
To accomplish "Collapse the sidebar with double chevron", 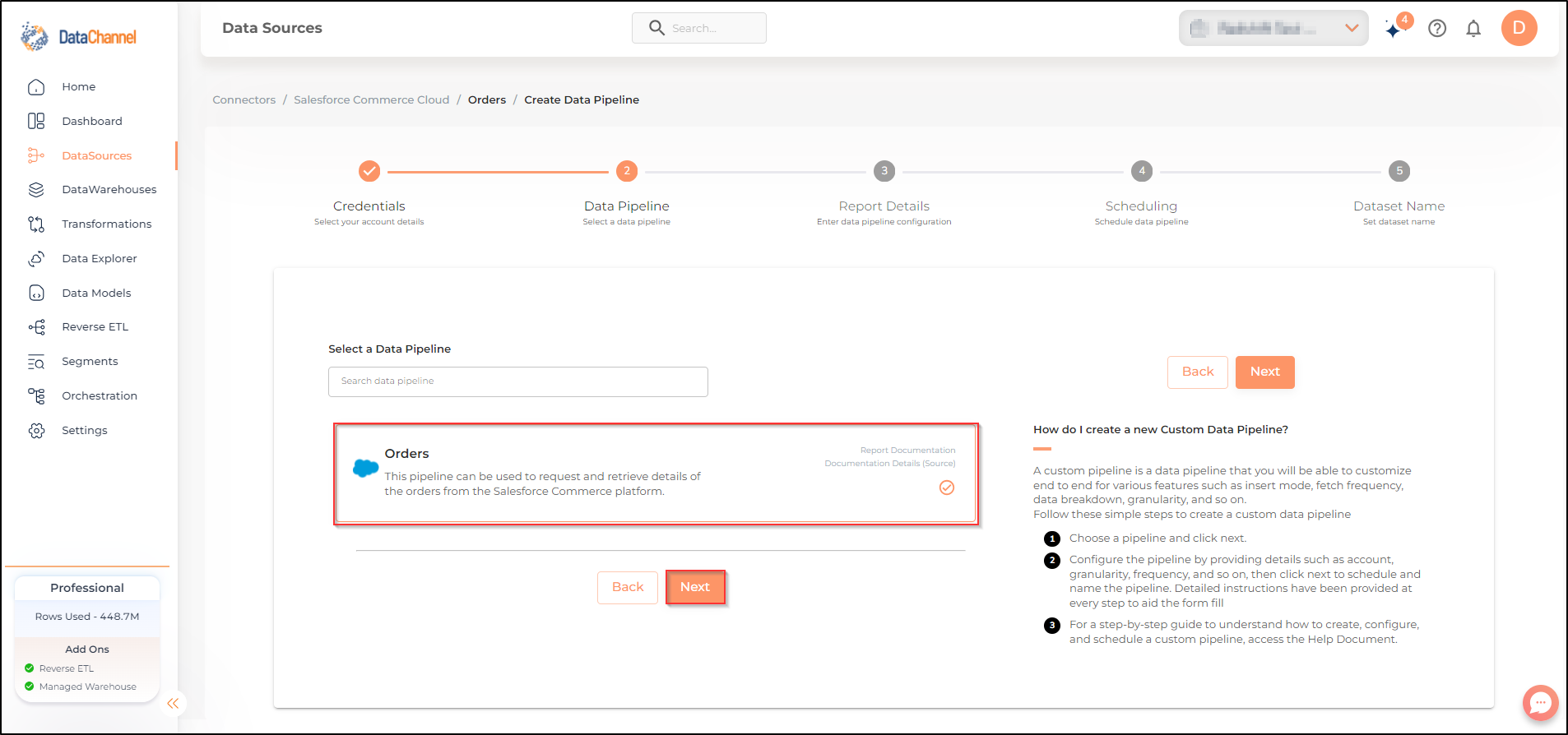I will pyautogui.click(x=173, y=704).
